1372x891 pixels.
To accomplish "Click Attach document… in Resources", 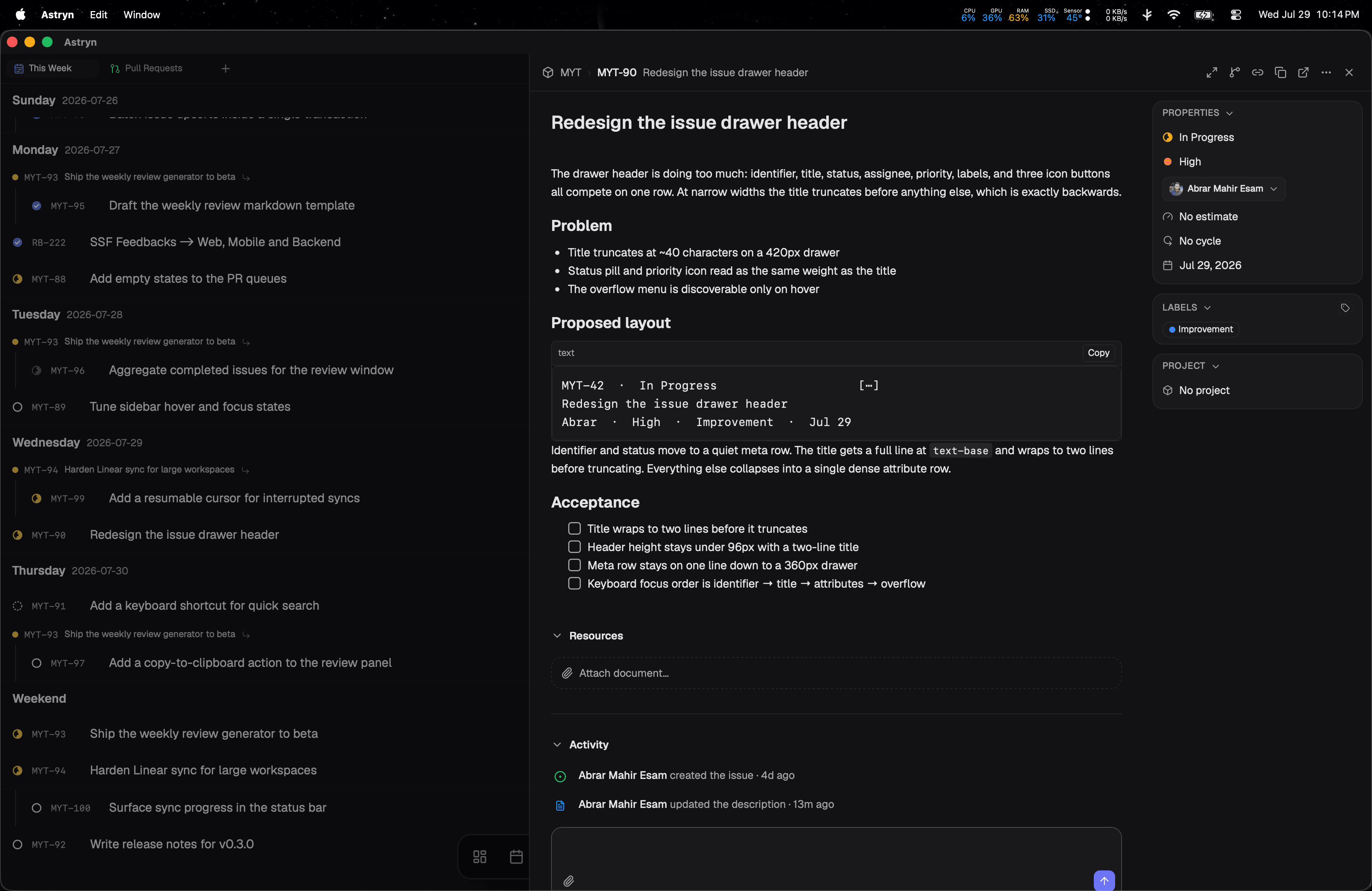I will pos(836,673).
